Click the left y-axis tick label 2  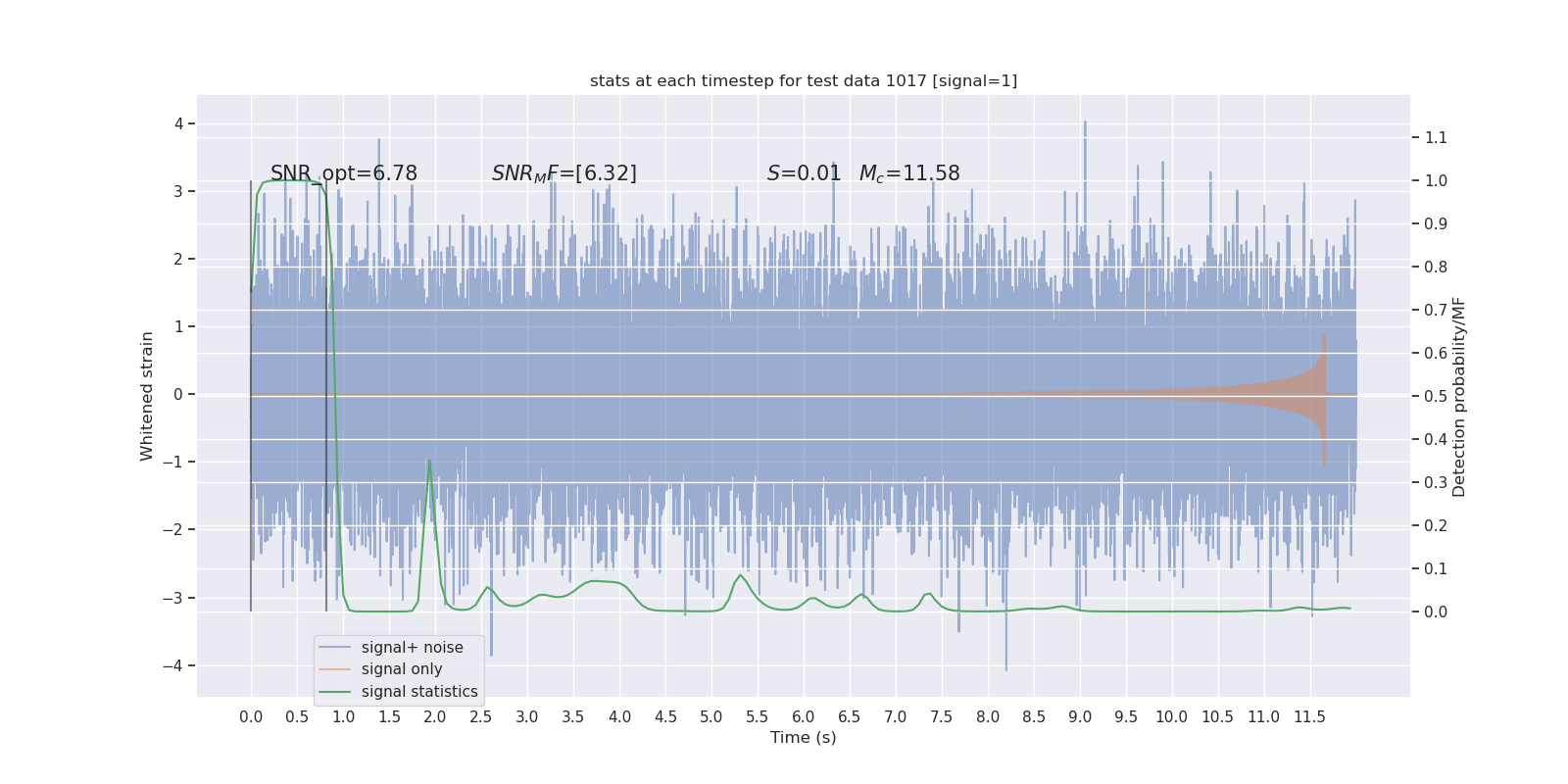point(178,259)
